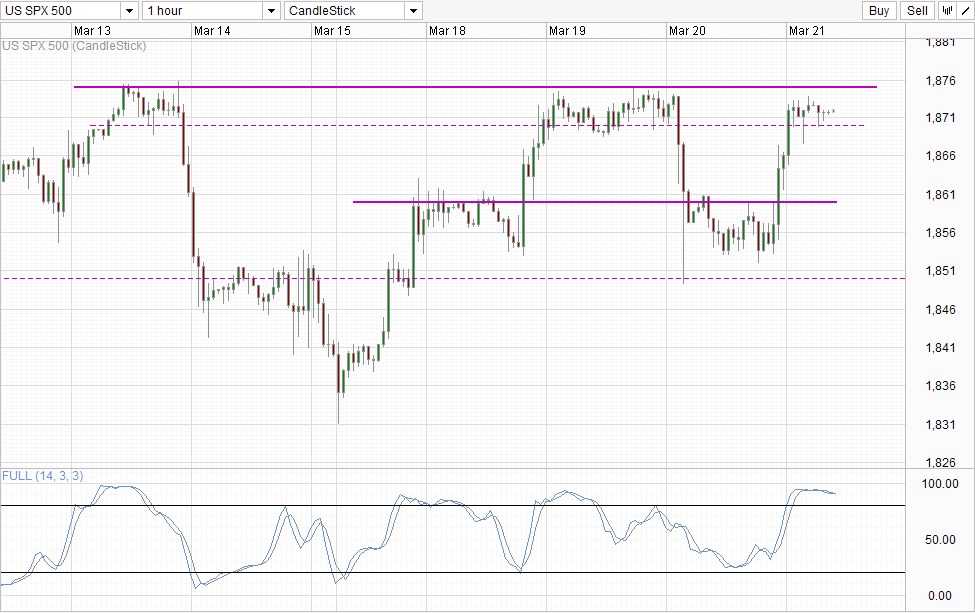975x613 pixels.
Task: Click the Mar 20 date label
Action: coord(687,31)
